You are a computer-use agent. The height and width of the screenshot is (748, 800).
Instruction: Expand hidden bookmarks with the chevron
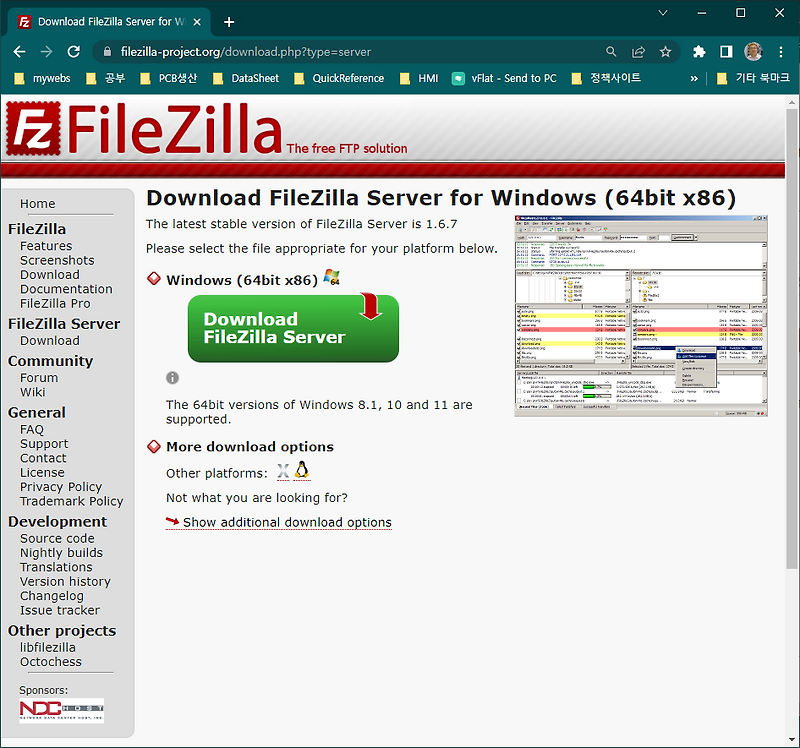696,76
